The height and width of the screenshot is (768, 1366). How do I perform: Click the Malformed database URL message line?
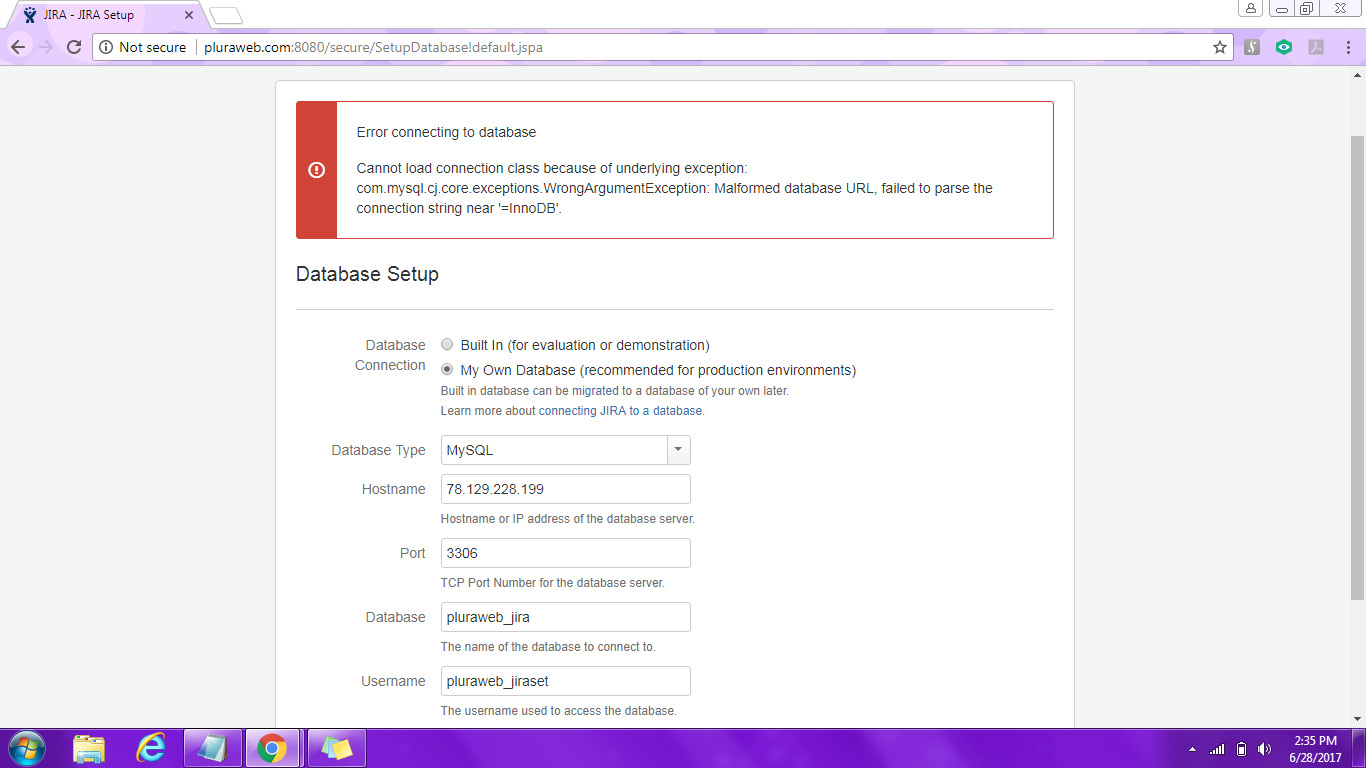675,188
